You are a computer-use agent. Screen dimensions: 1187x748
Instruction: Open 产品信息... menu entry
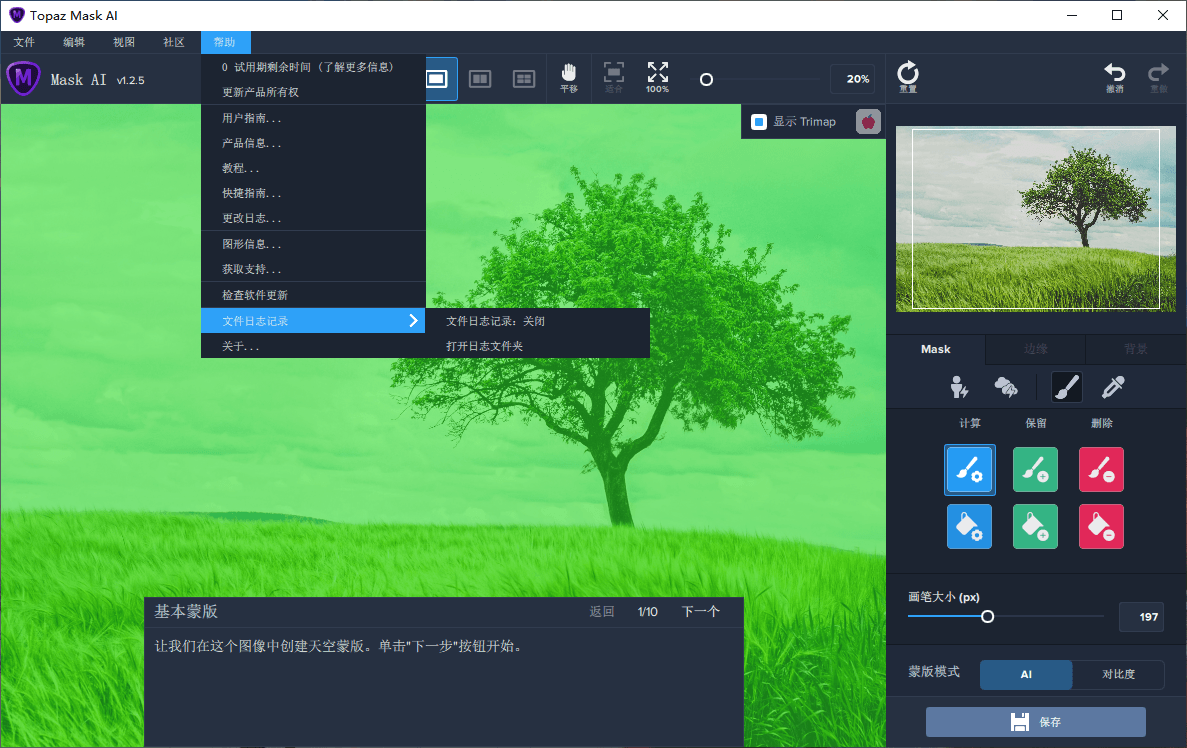(x=313, y=143)
